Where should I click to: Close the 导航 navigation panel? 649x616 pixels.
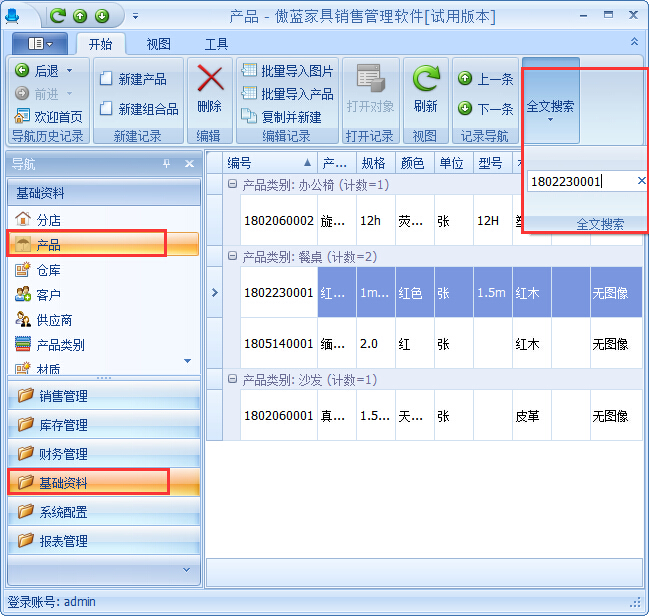pyautogui.click(x=189, y=164)
